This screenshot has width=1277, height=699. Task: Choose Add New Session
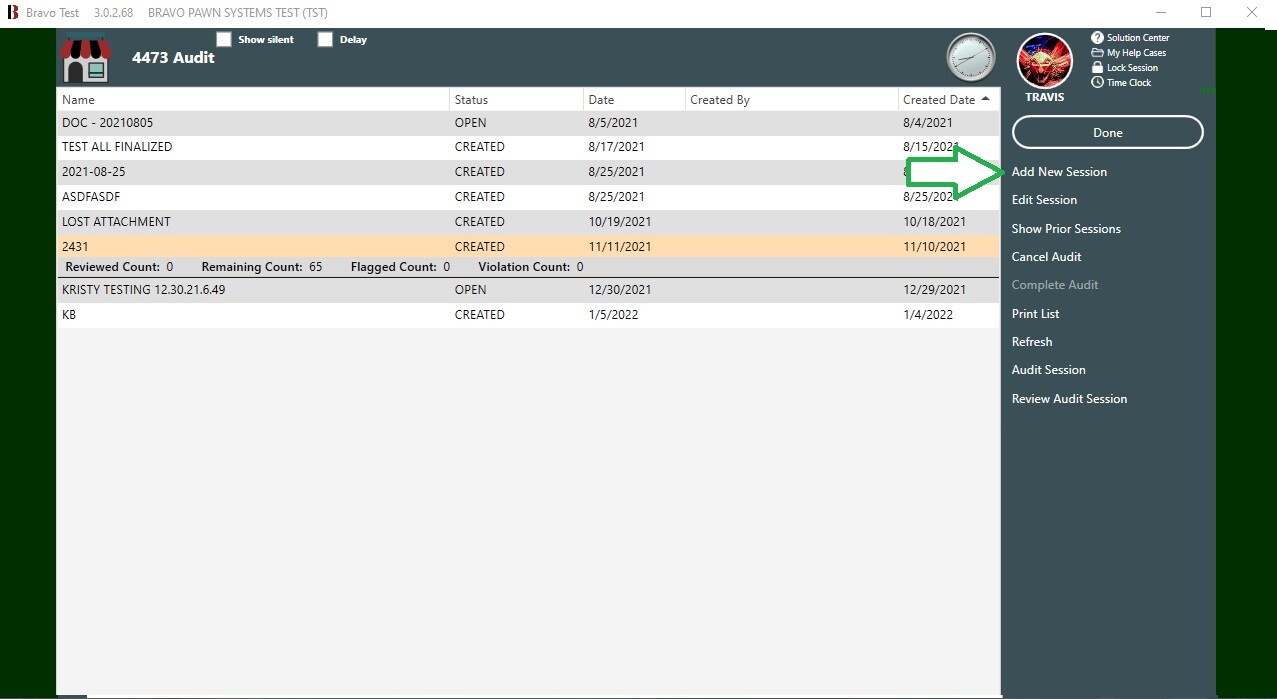click(x=1059, y=172)
